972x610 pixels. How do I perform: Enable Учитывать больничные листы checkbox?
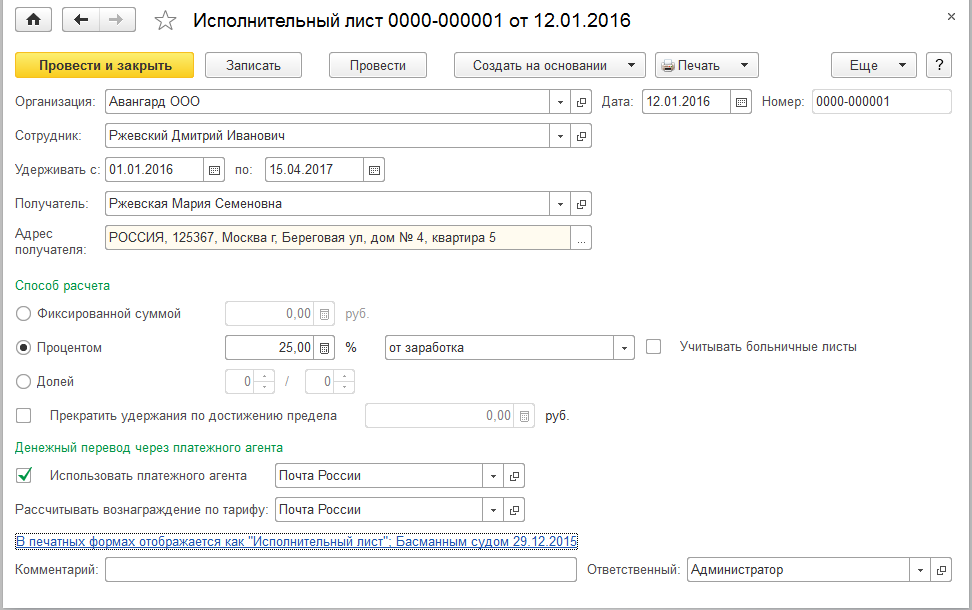click(x=653, y=347)
